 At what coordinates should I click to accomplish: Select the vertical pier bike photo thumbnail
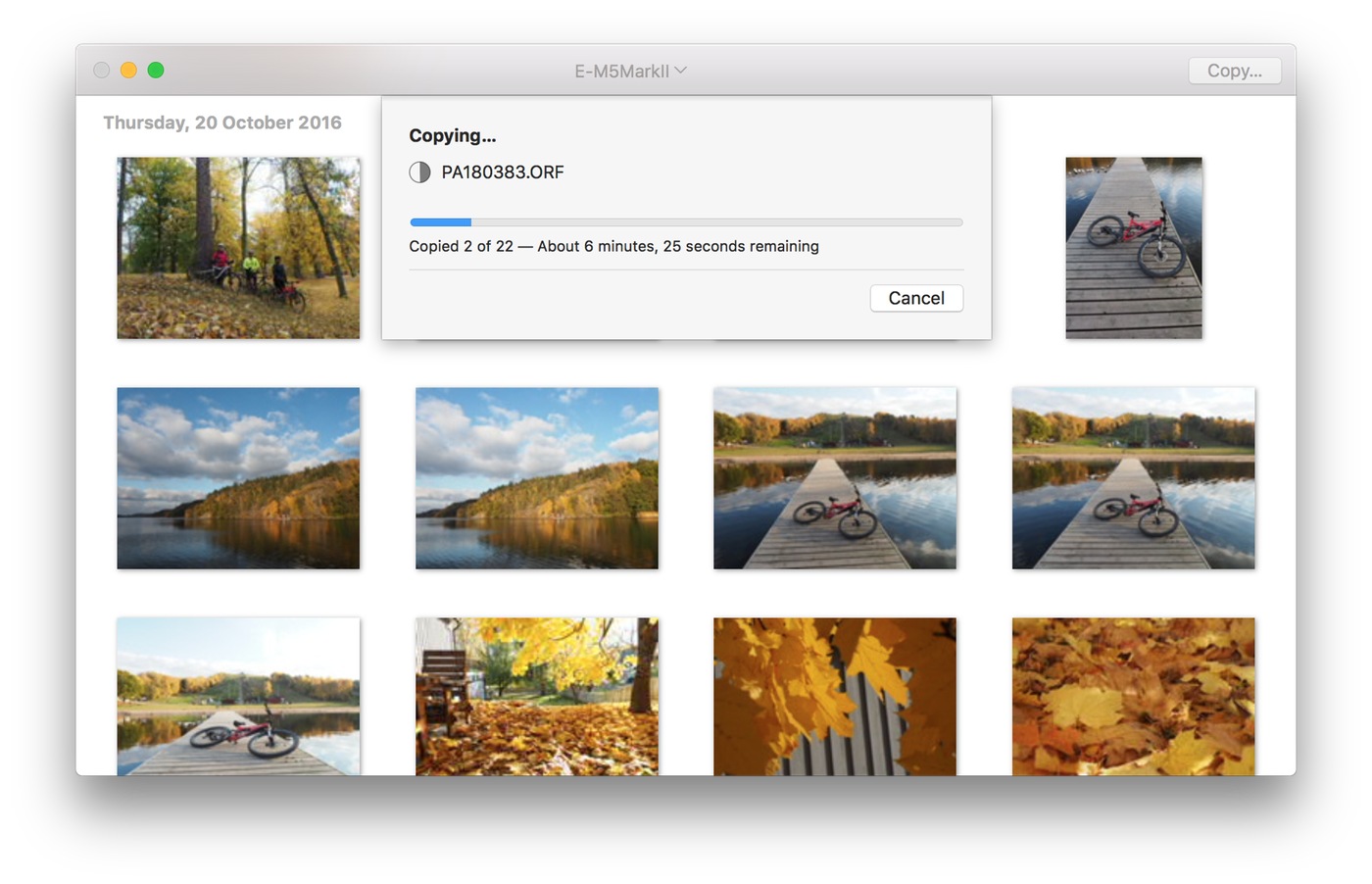pos(1133,248)
